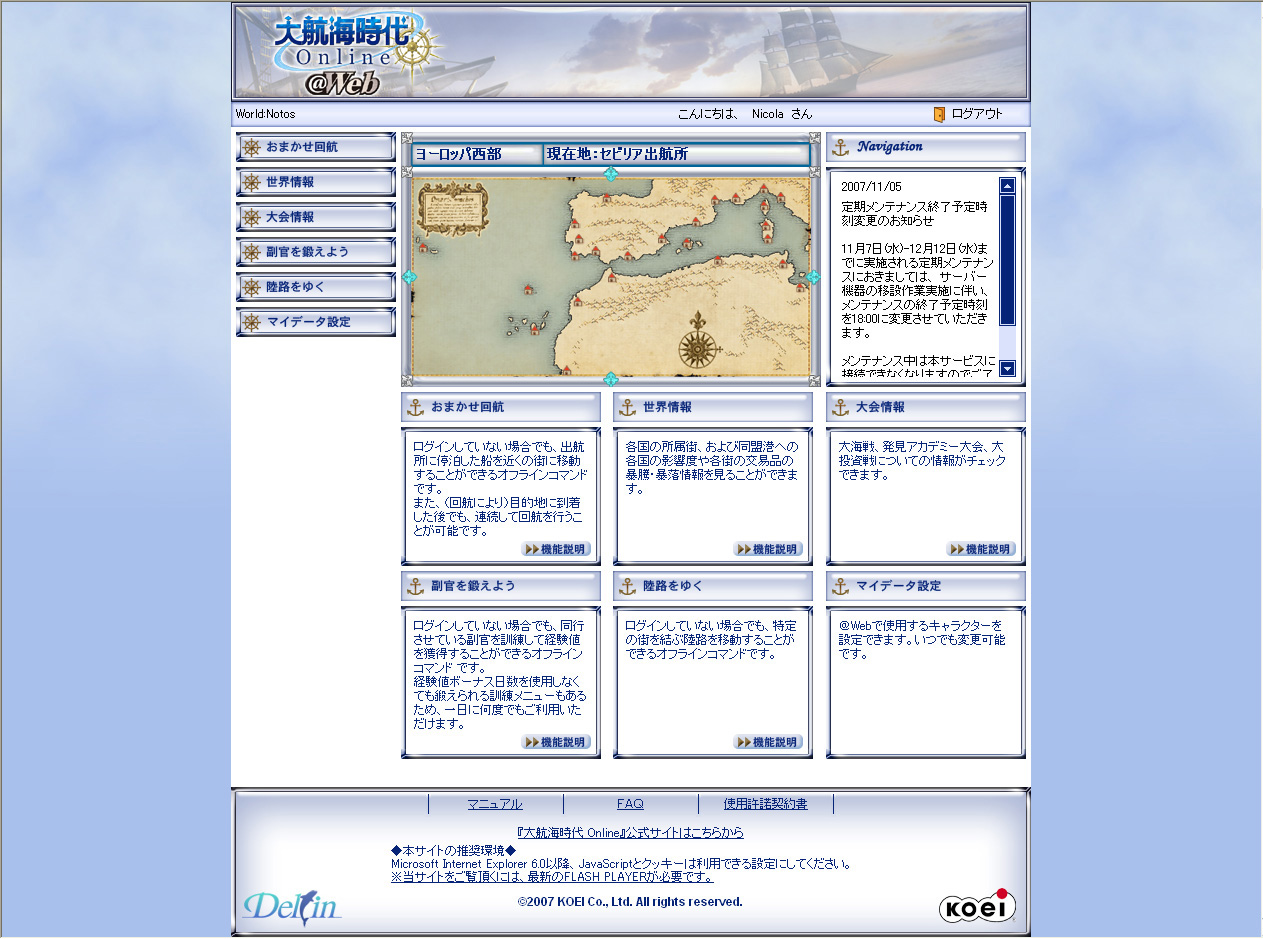Screen dimensions: 1263x939
Task: Click the 2007/11/05 news date
Action: point(871,187)
